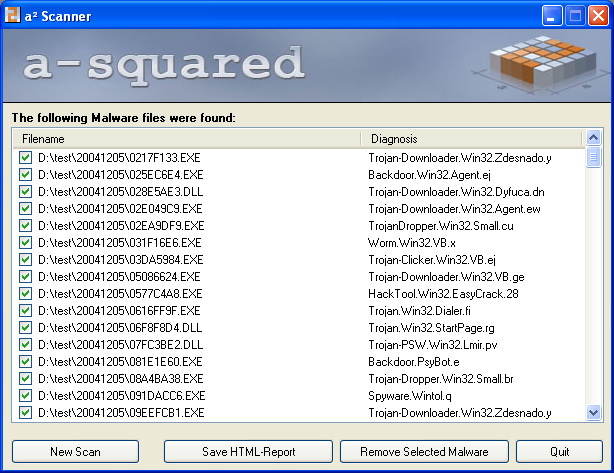Image resolution: width=614 pixels, height=473 pixels.
Task: Click the vertical scrollbar thumb
Action: pos(593,157)
